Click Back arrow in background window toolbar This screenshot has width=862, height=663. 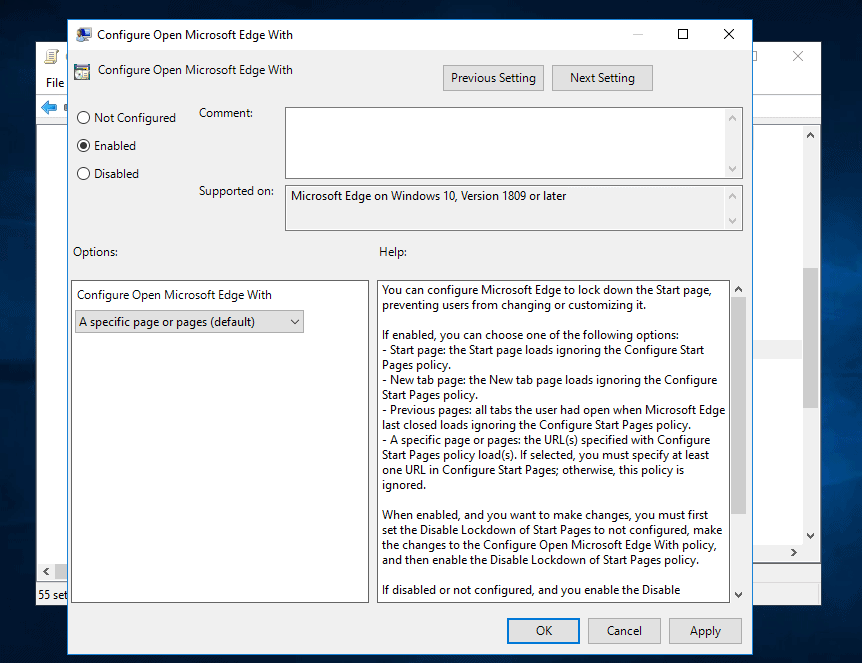coord(49,107)
